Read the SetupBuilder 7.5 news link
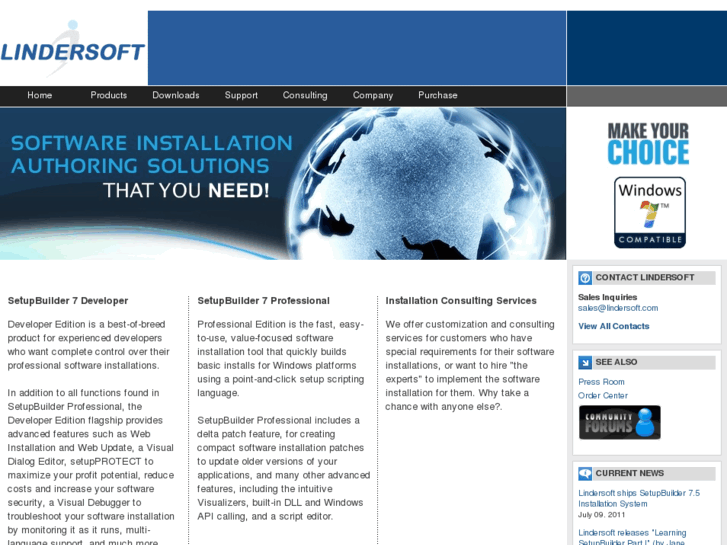Viewport: 727px width, 545px height. 639,498
